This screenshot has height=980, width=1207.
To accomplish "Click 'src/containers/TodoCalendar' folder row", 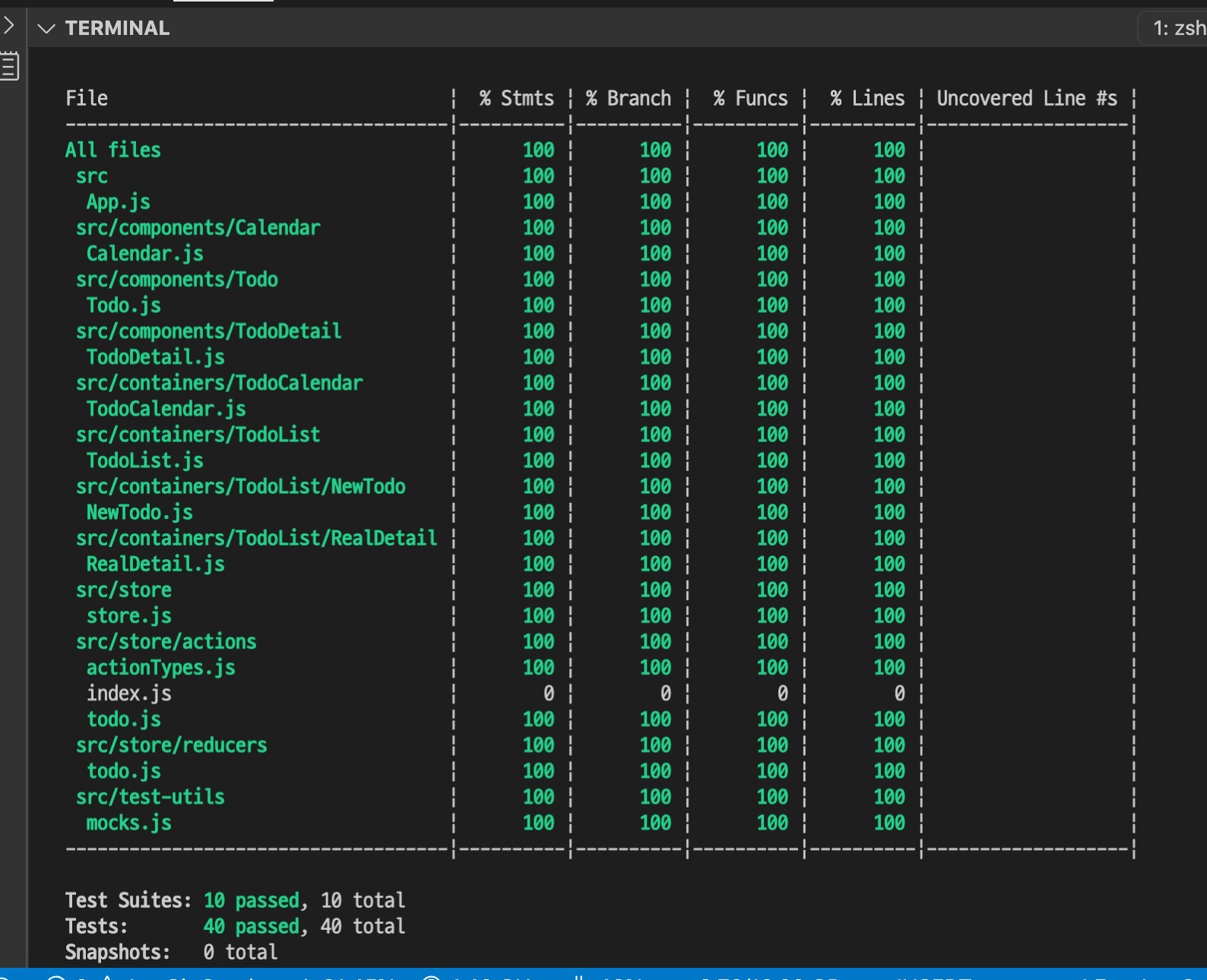I will click(220, 383).
